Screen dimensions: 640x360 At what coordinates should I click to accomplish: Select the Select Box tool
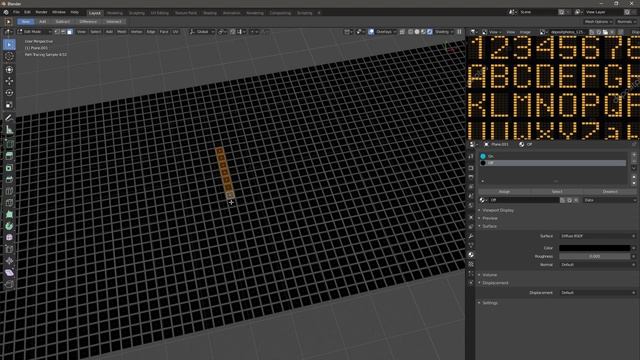coord(9,44)
